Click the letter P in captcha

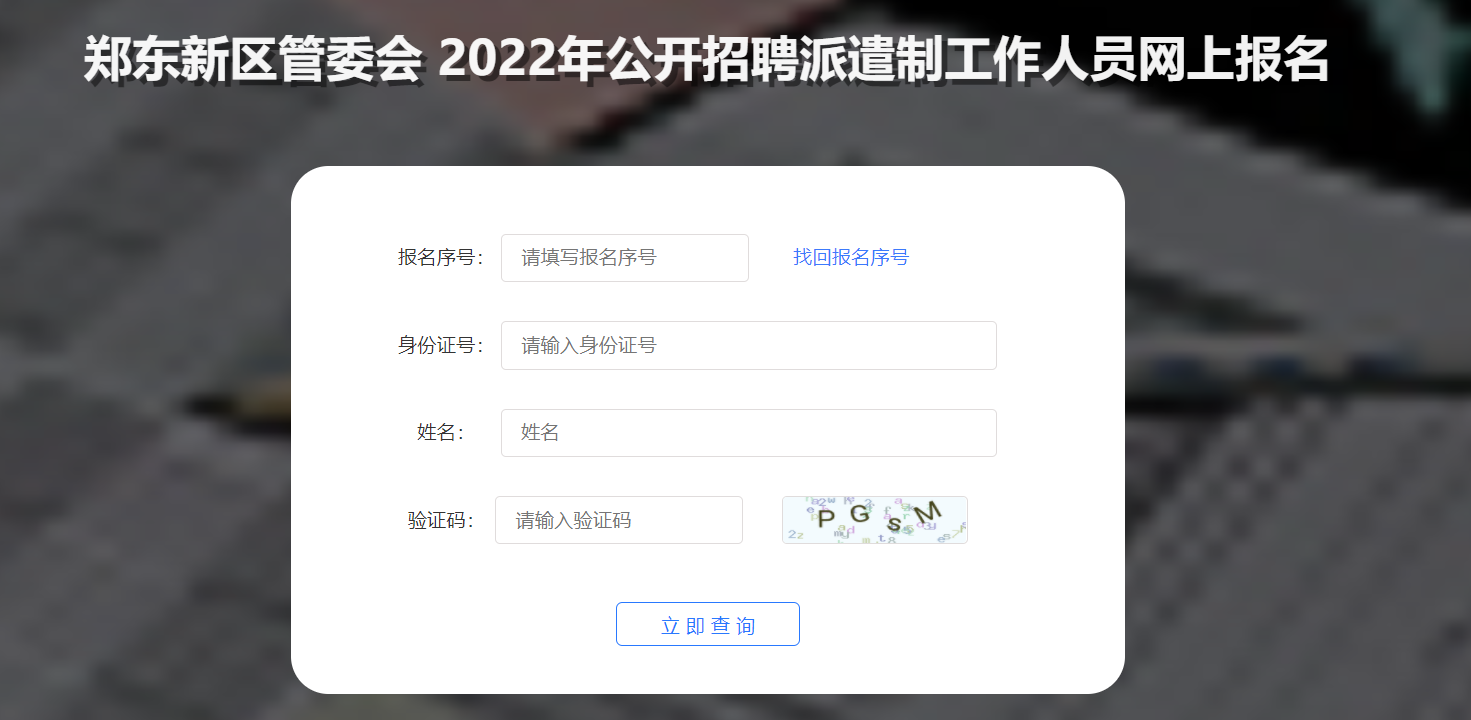point(826,519)
